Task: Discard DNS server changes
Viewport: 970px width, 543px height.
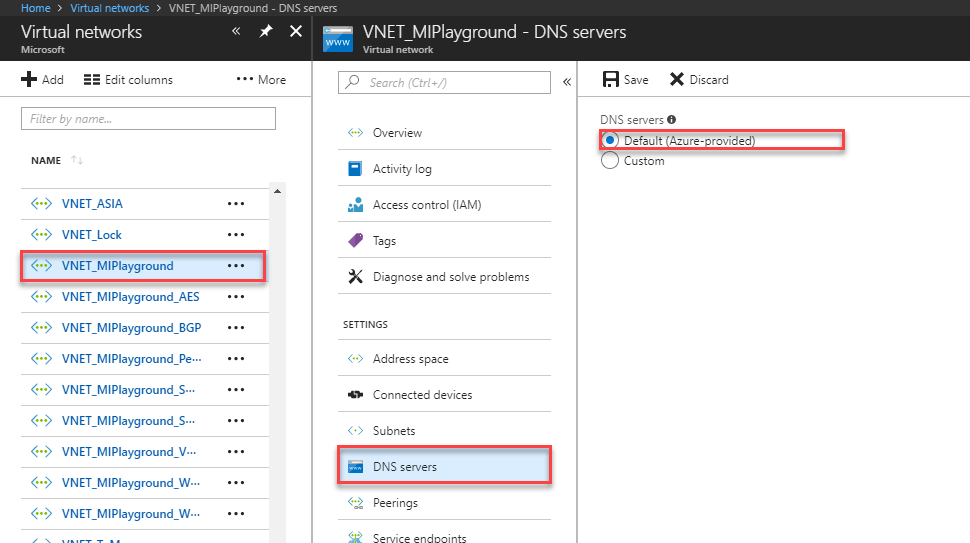Action: click(x=699, y=79)
